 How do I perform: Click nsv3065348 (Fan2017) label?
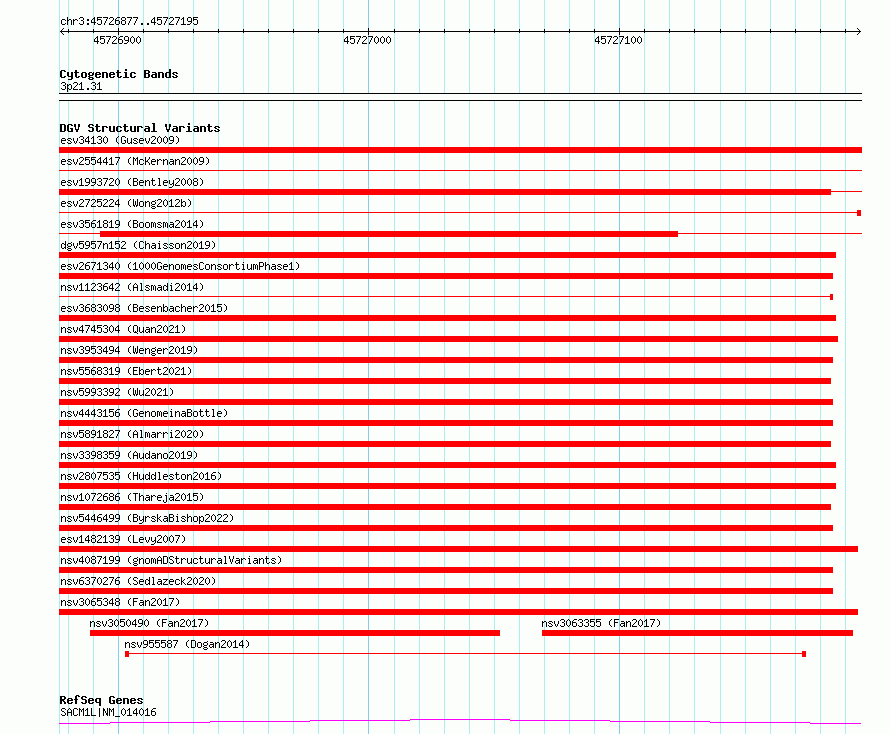coord(120,602)
